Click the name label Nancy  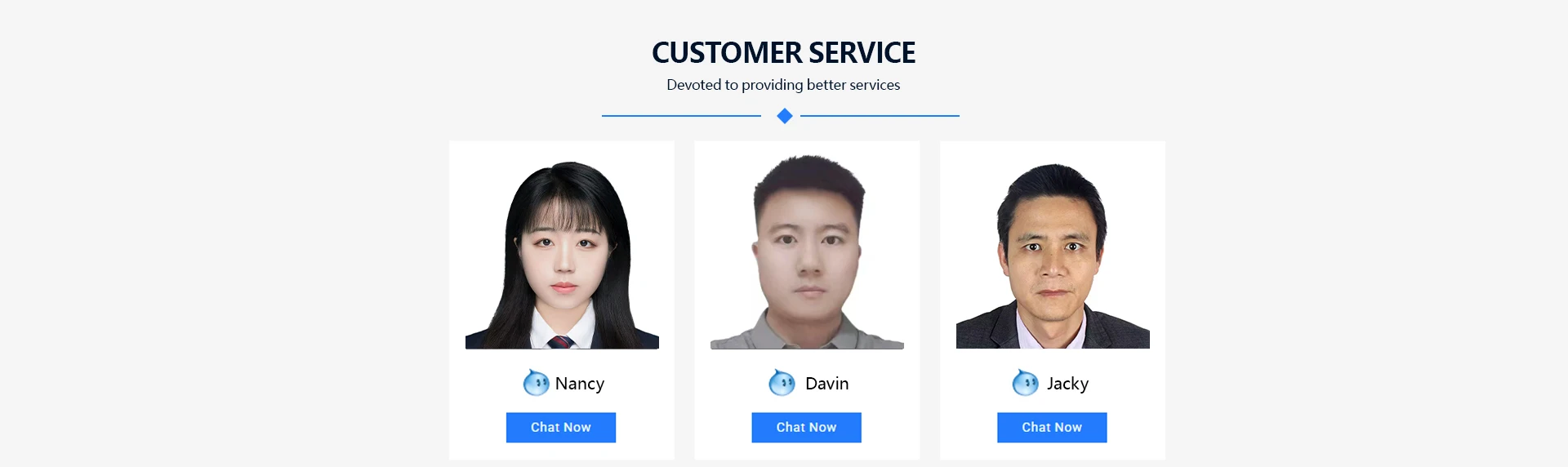click(x=580, y=384)
